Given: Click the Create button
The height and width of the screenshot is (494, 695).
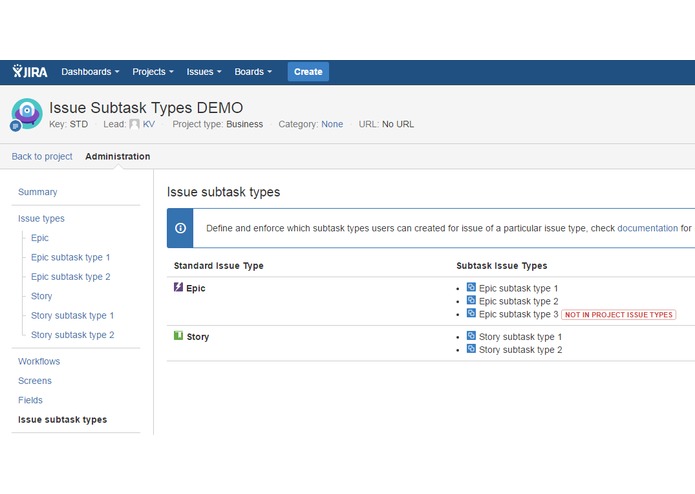Looking at the screenshot, I should pyautogui.click(x=308, y=72).
